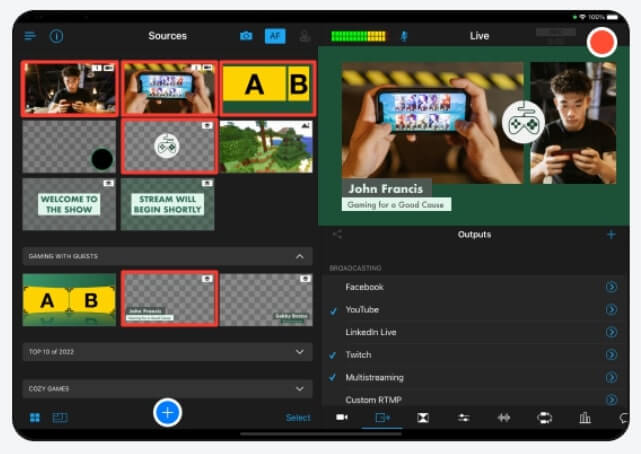This screenshot has width=641, height=454.
Task: Select the gamepad logo overlay source
Action: pos(169,147)
